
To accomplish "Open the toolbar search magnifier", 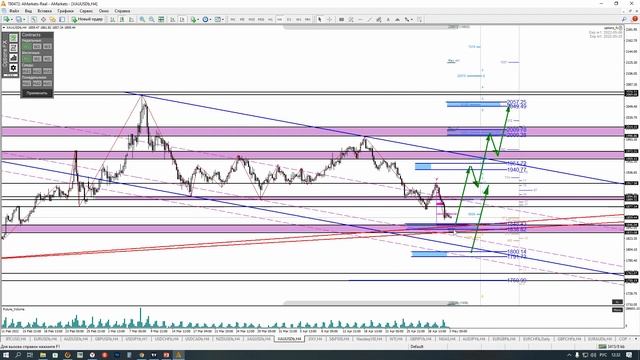I will [624, 19].
